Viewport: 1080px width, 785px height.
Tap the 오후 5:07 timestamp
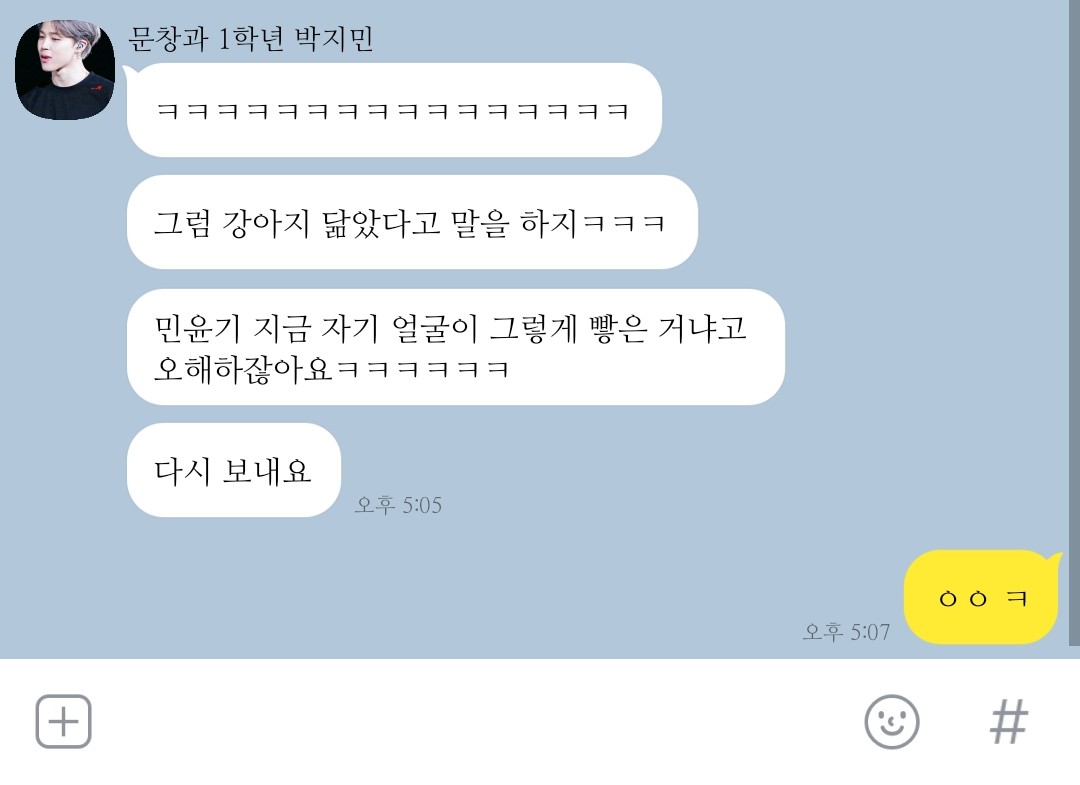(x=846, y=631)
